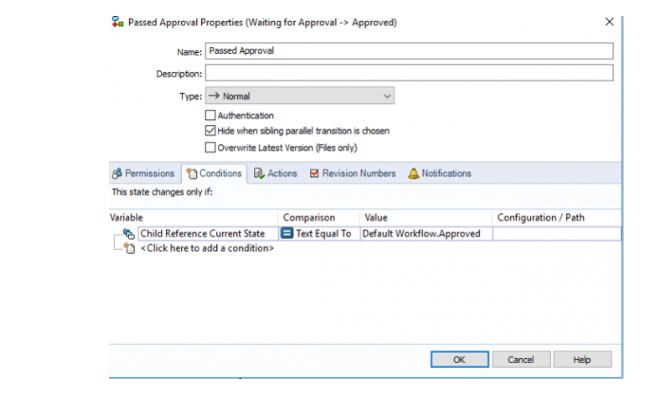Uncheck Hide when sibling parallel transition is chosen
This screenshot has height=396, width=668.
click(x=210, y=130)
